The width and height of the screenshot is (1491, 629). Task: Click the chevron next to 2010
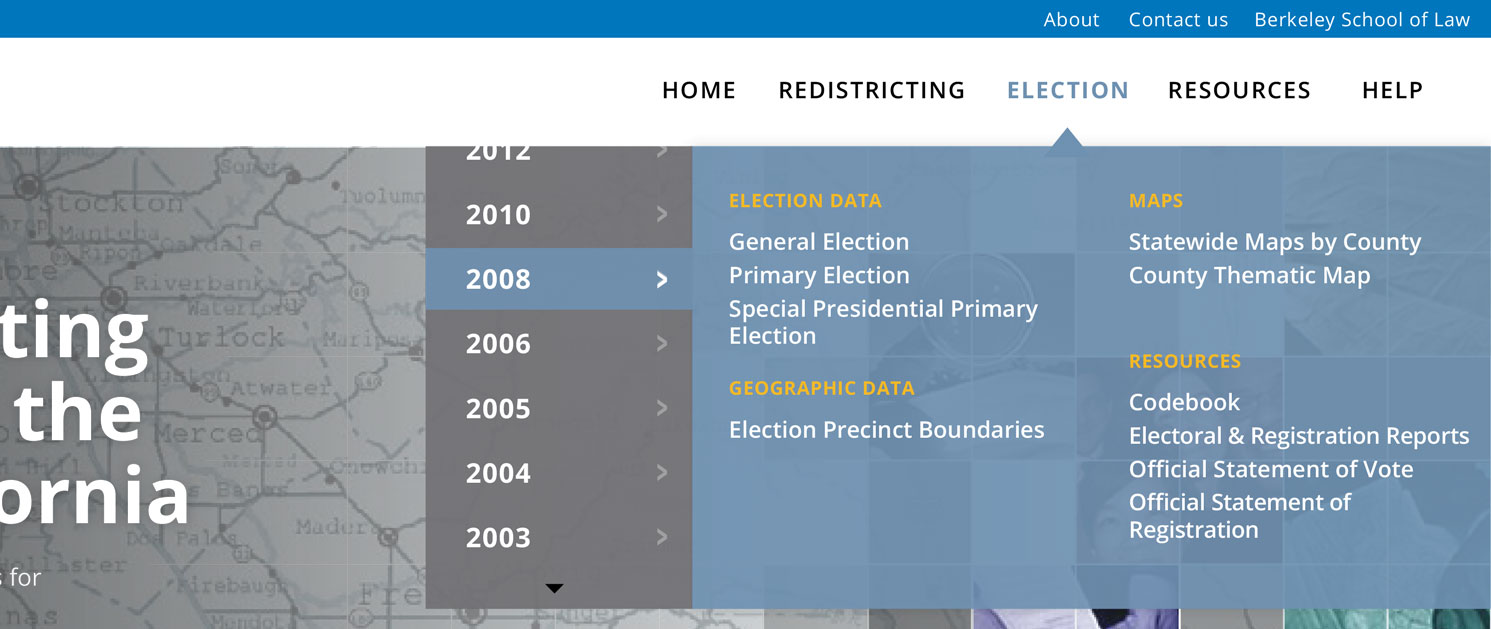pyautogui.click(x=662, y=214)
